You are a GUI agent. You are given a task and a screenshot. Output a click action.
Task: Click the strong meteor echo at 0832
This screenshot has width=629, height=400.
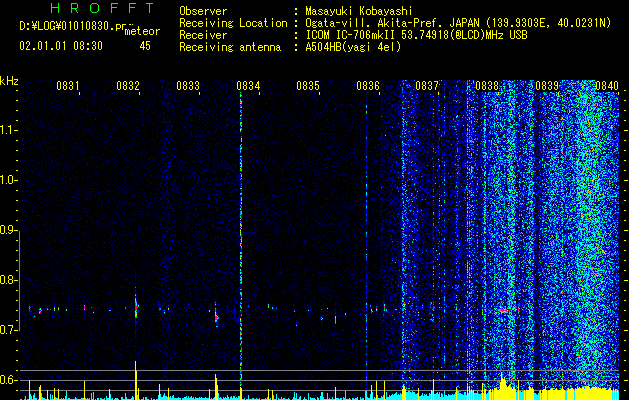point(136,307)
